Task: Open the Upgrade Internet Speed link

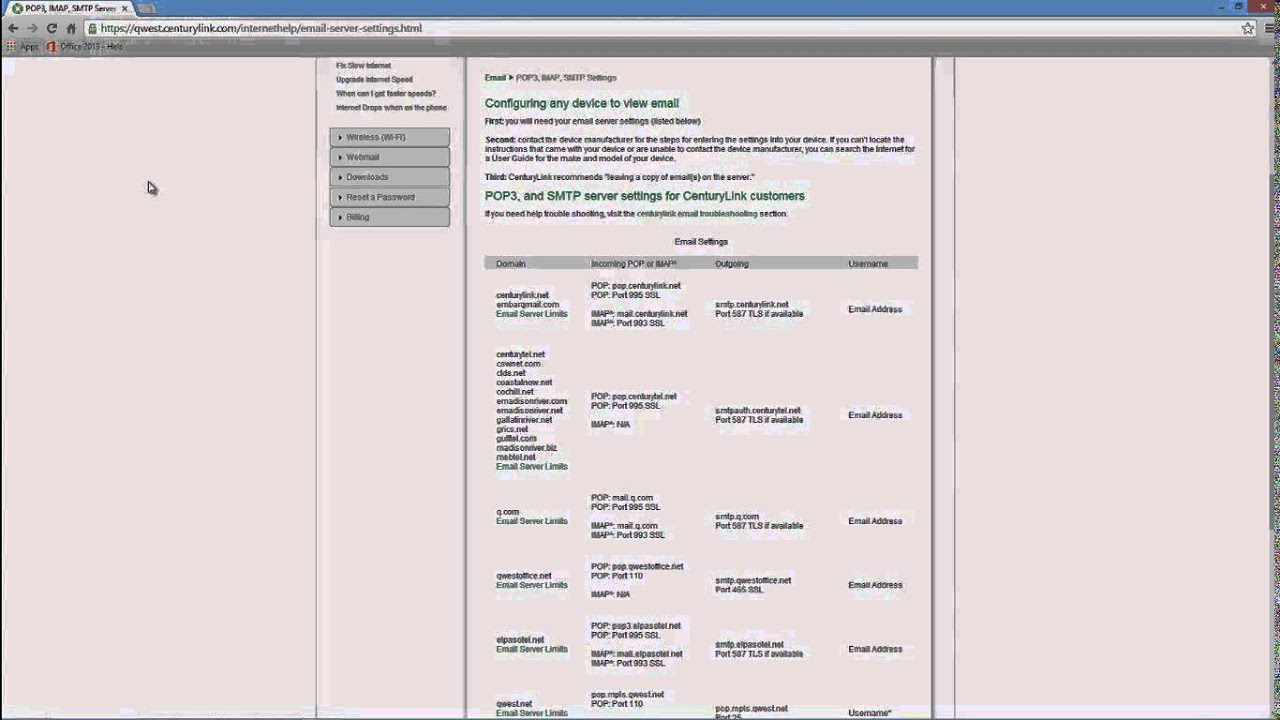Action: point(374,79)
